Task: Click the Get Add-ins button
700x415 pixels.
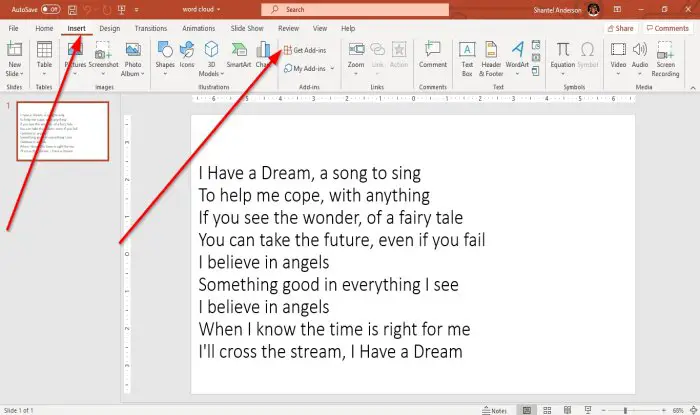Action: 305,50
